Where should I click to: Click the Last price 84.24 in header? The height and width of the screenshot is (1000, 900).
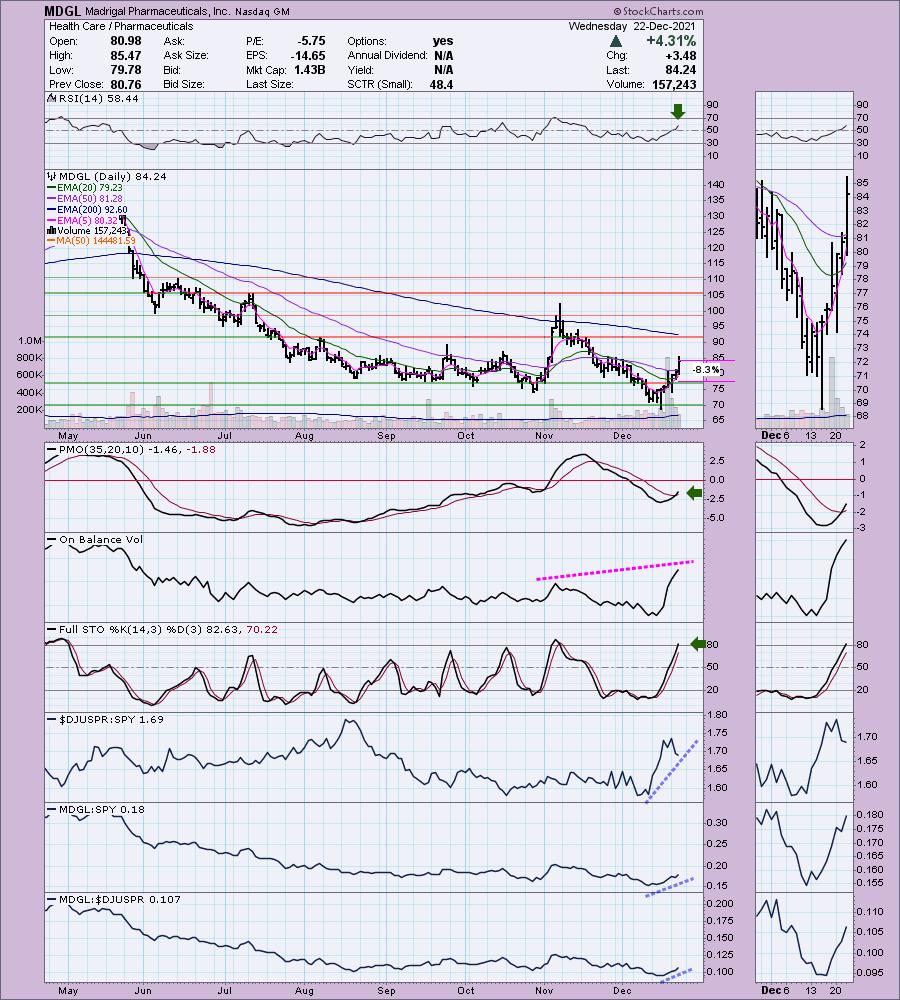click(681, 70)
